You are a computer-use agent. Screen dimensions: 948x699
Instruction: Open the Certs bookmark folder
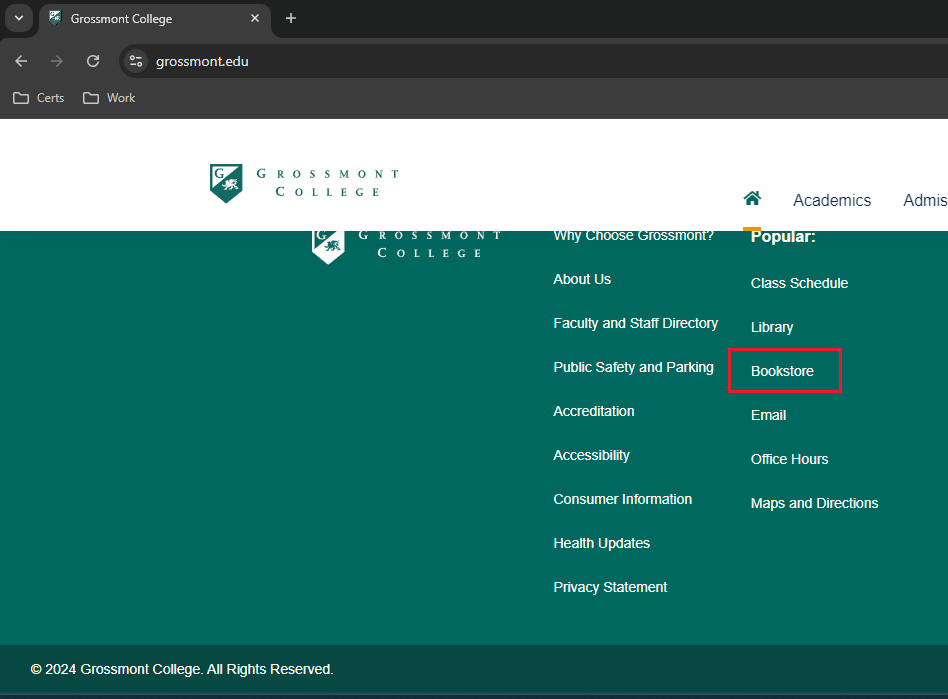pyautogui.click(x=39, y=98)
